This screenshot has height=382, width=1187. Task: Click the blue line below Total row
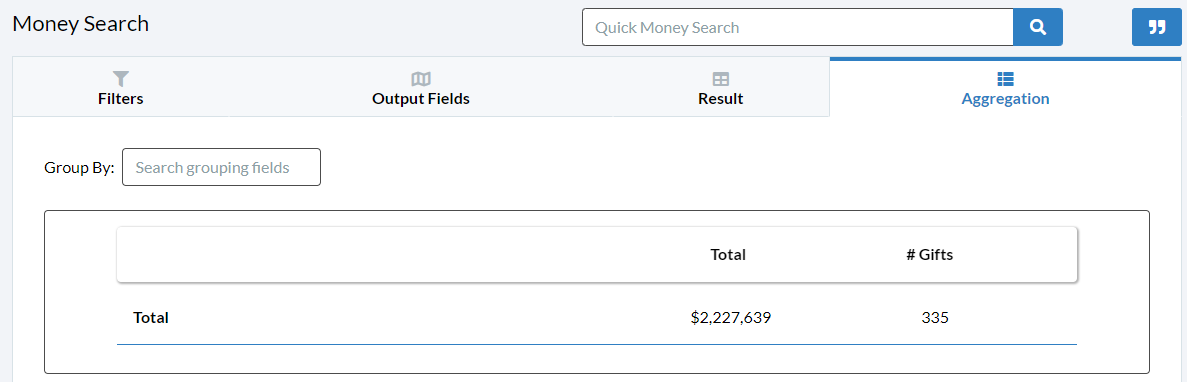click(597, 345)
